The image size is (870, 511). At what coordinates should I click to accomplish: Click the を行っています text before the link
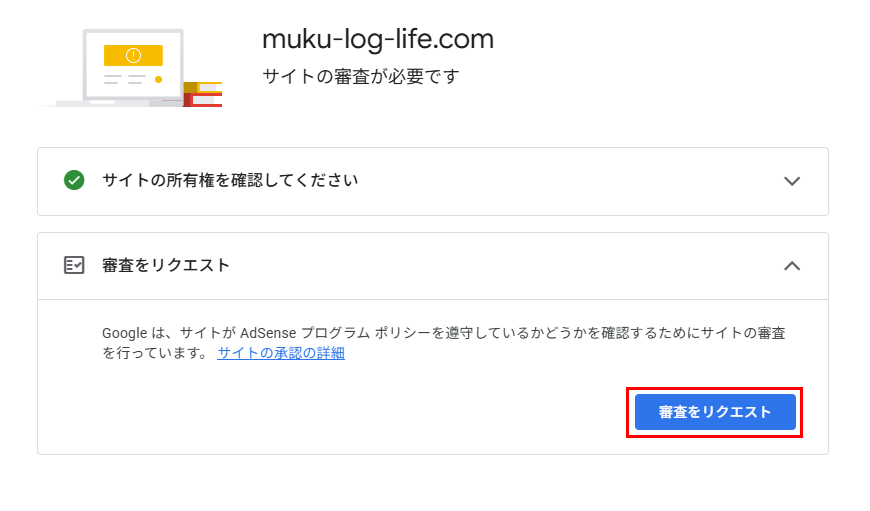tap(155, 353)
